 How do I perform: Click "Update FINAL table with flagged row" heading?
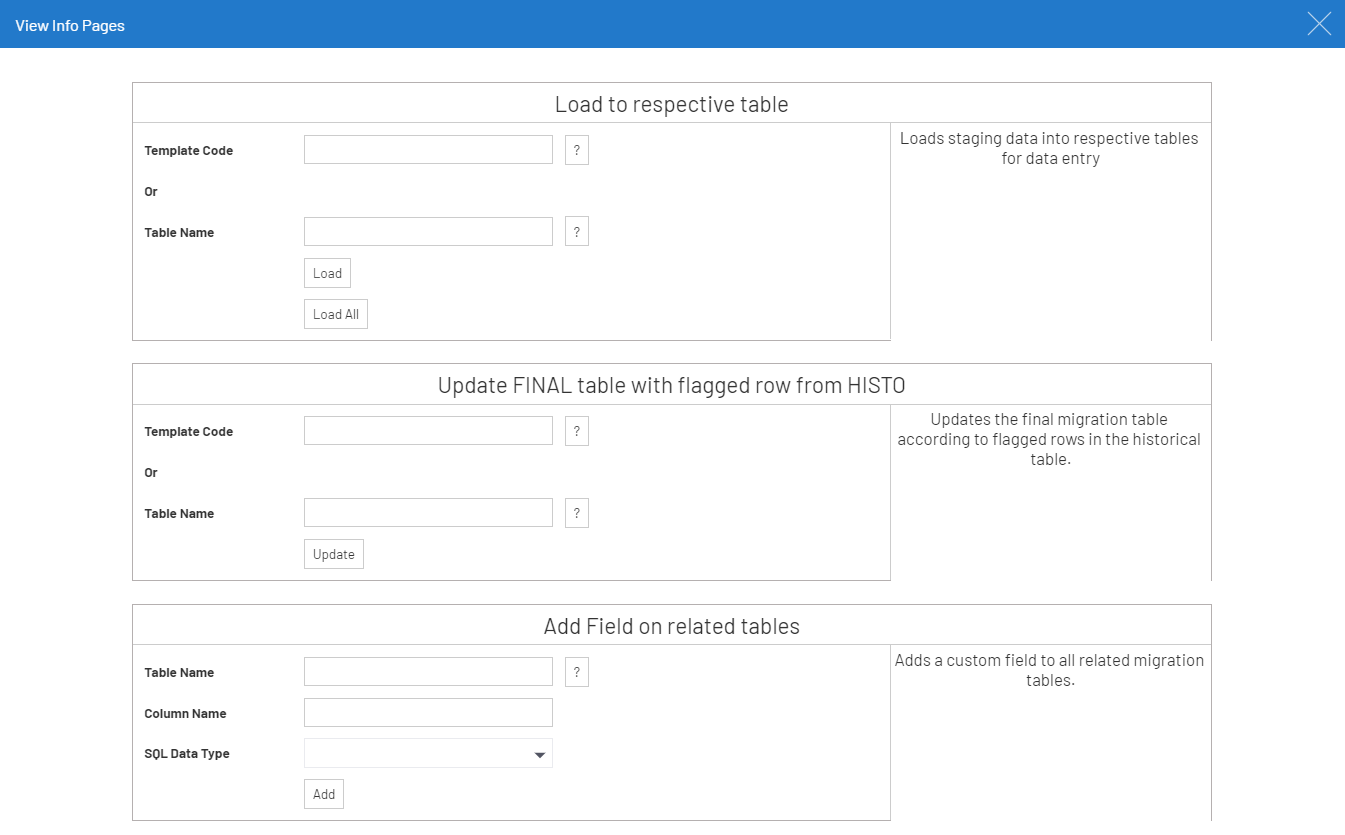point(671,385)
